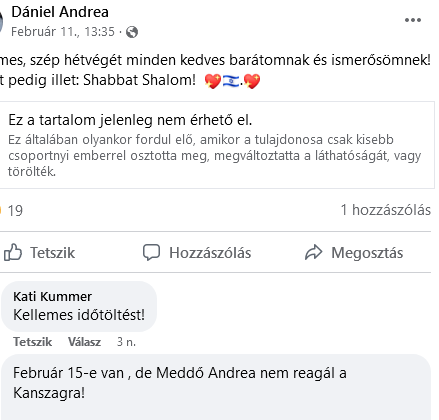Open the 1 hozzászólás comments link
Viewport: 439px width, 420px height.
click(x=386, y=210)
